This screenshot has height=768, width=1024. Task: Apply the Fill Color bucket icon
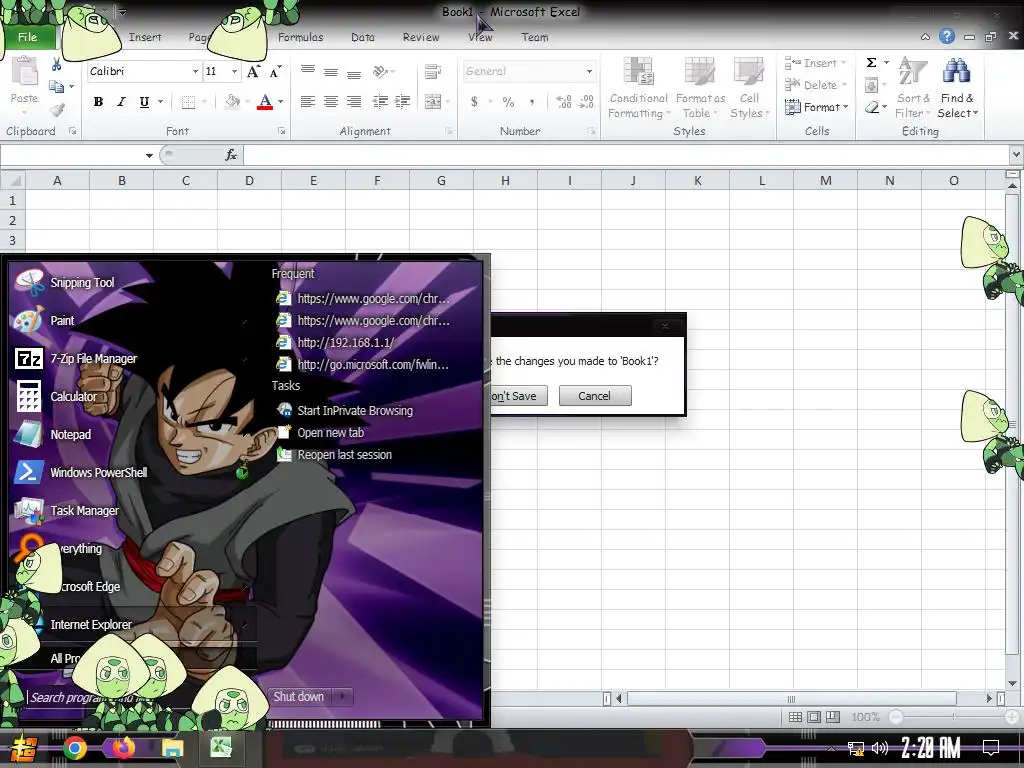(232, 101)
